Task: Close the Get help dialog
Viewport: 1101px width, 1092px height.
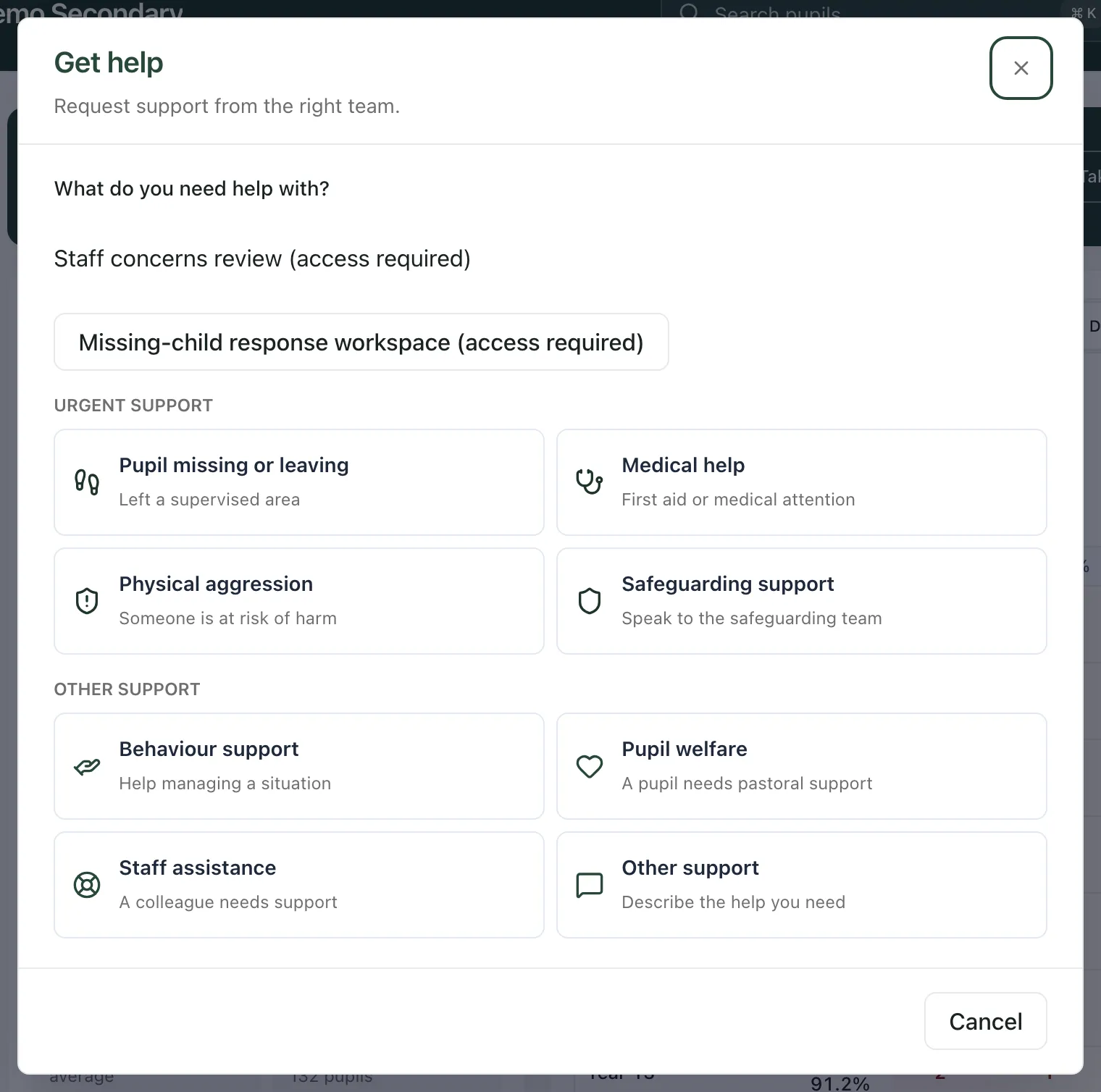Action: [1021, 68]
